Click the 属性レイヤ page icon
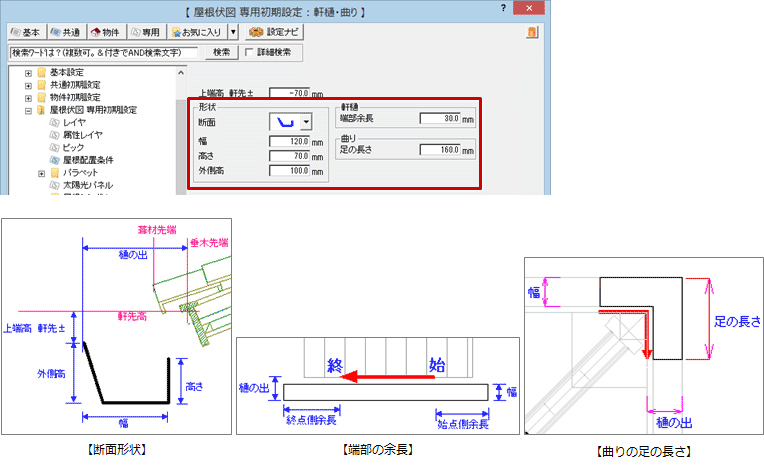This screenshot has width=764, height=467. click(x=55, y=135)
